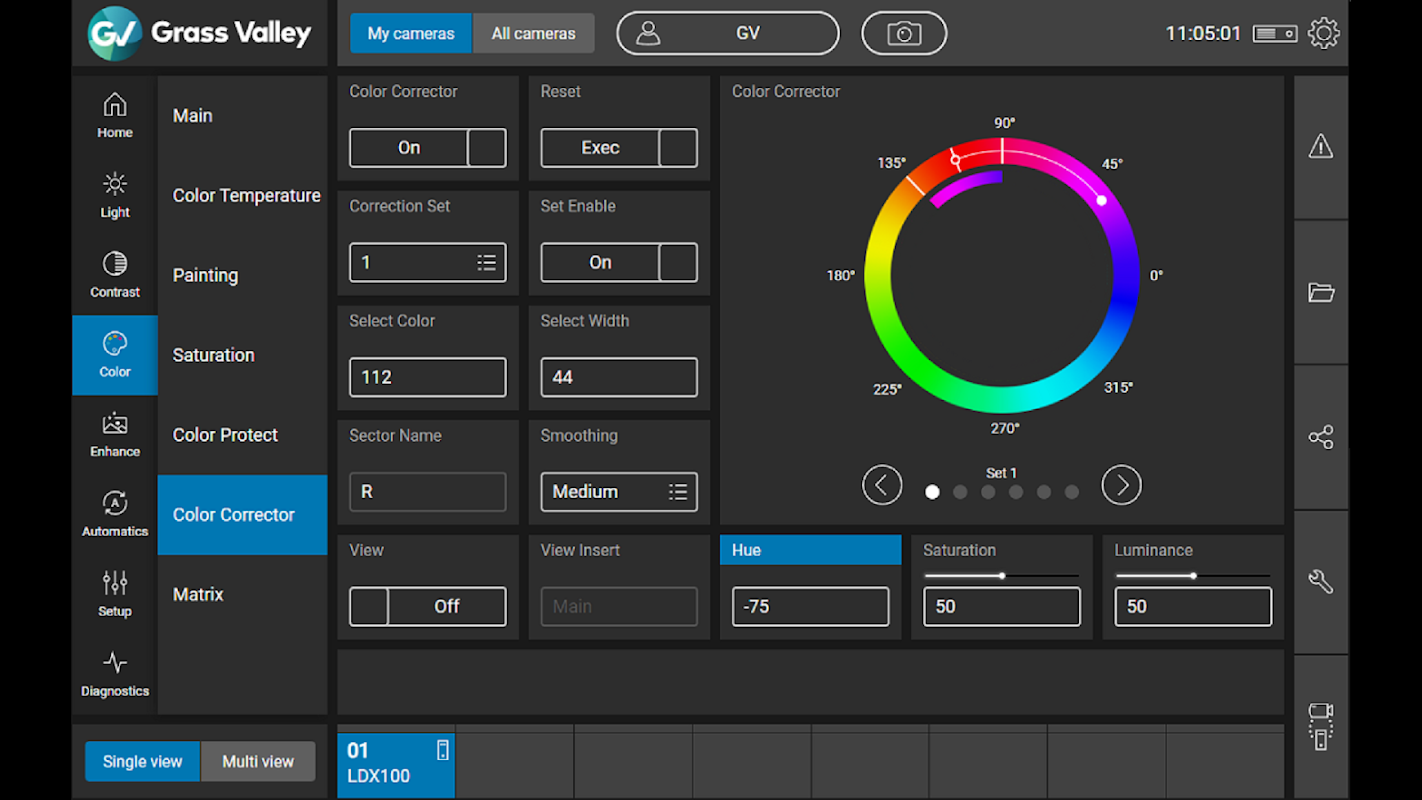
Task: Open the share network icon
Action: click(1321, 437)
